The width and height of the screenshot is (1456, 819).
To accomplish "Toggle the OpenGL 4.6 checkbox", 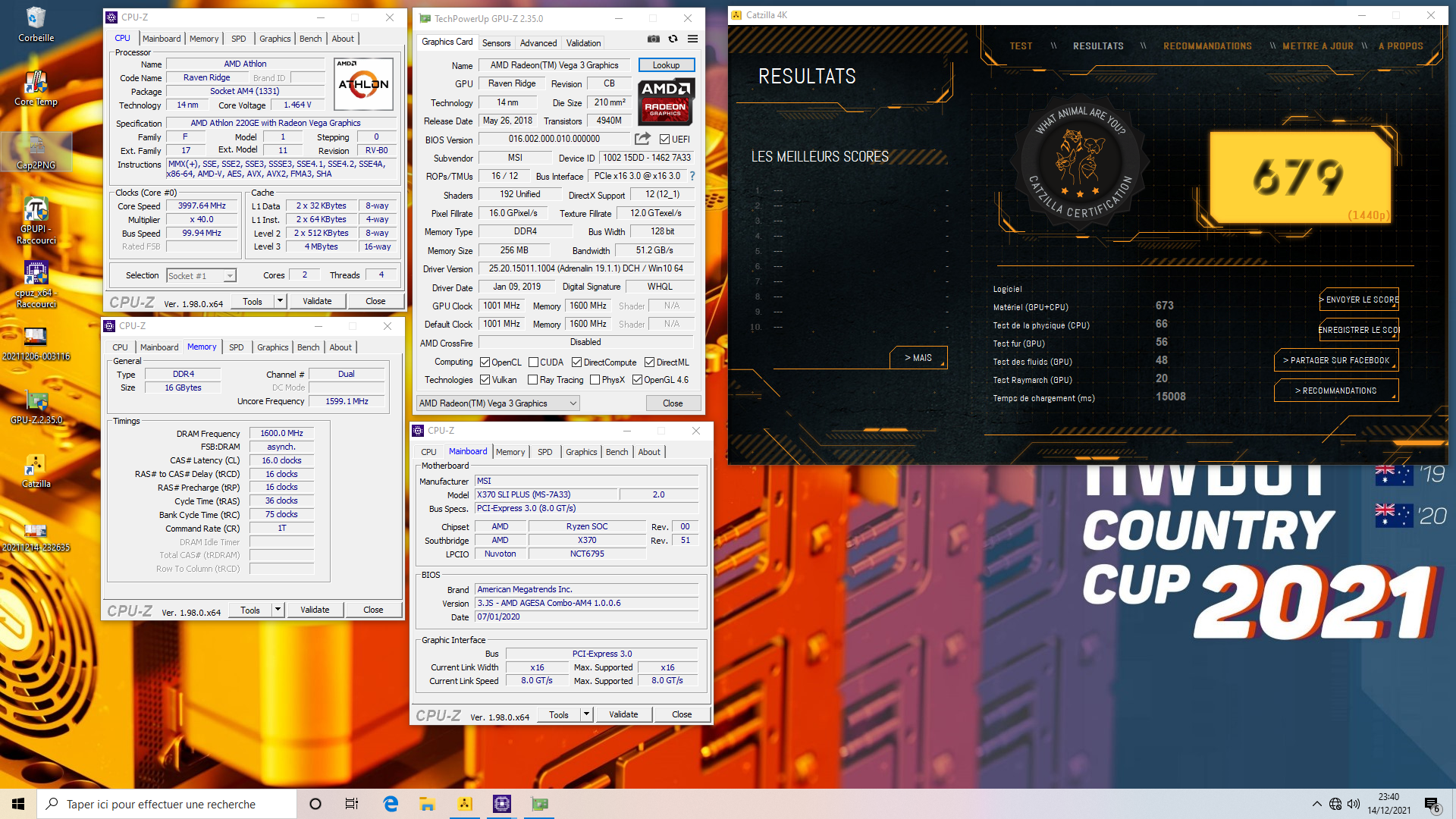I will (637, 380).
